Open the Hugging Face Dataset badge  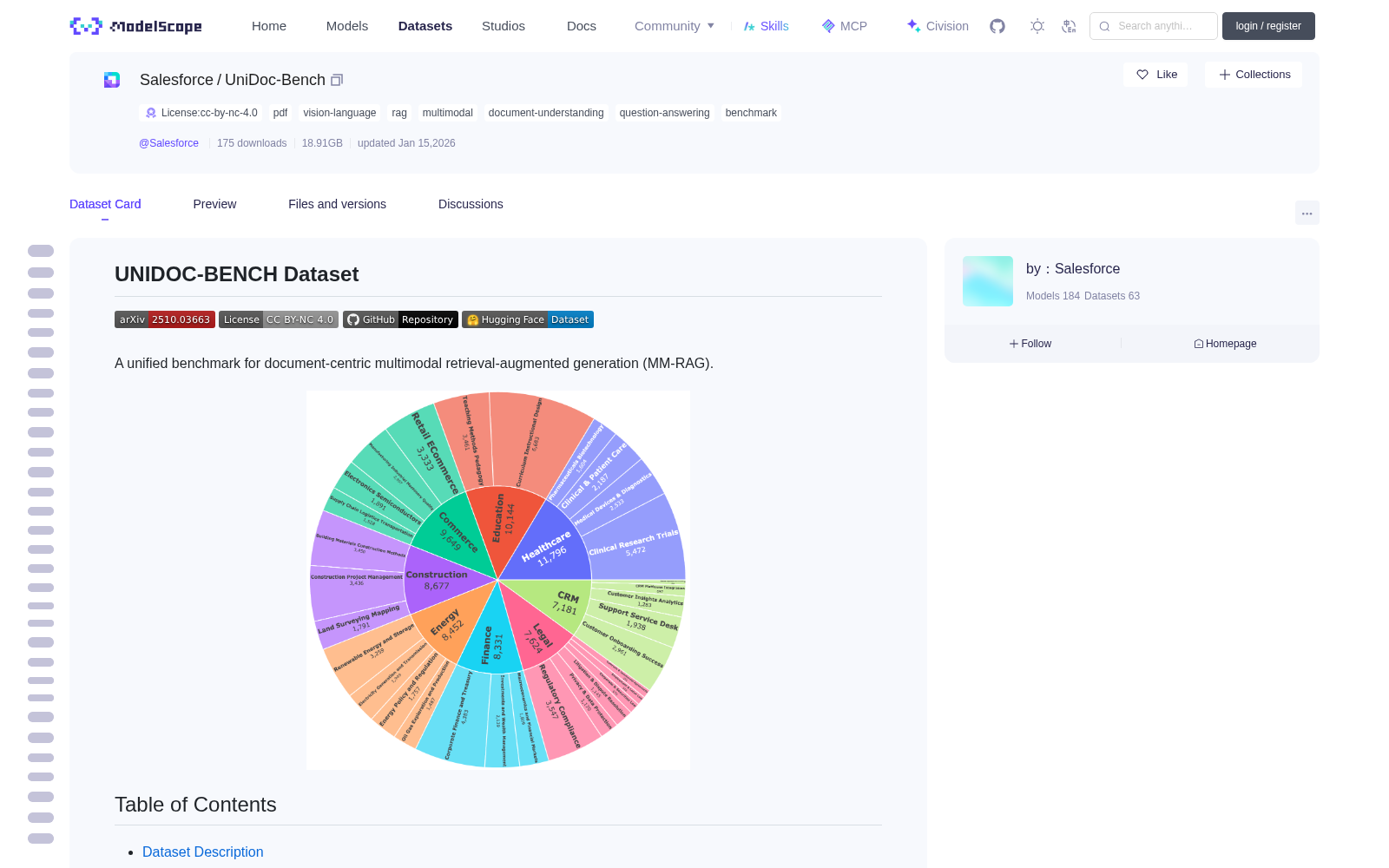pyautogui.click(x=528, y=319)
